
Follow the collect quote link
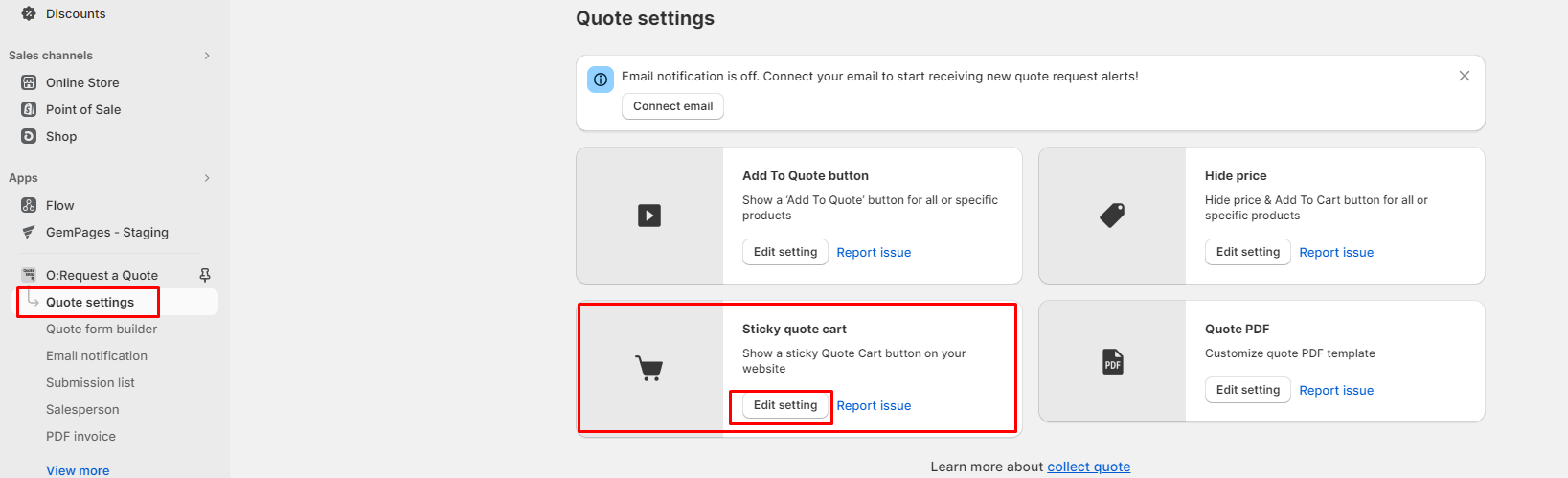1088,467
